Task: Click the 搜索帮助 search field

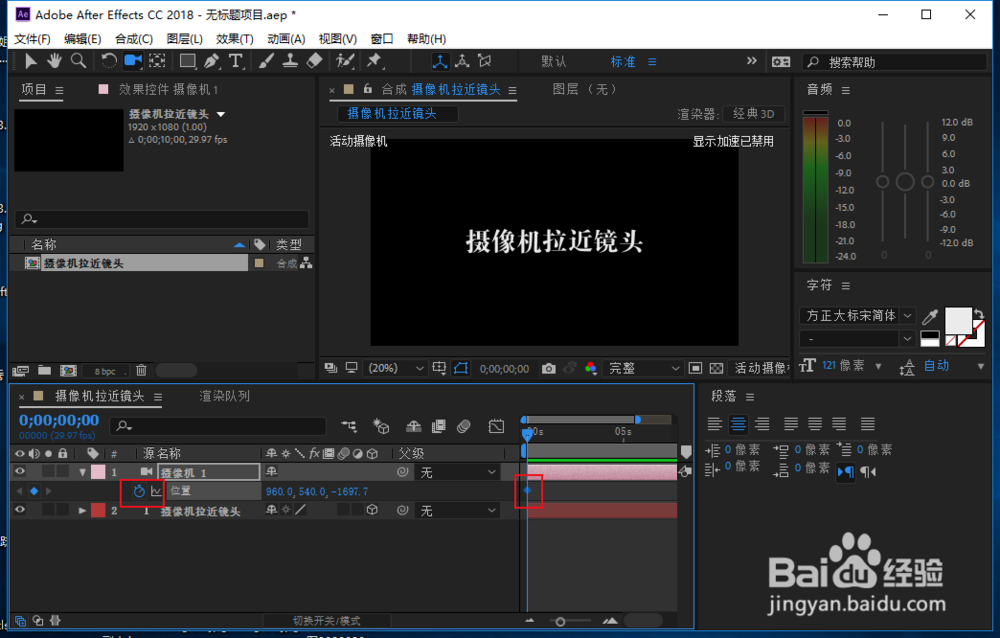Action: [895, 62]
